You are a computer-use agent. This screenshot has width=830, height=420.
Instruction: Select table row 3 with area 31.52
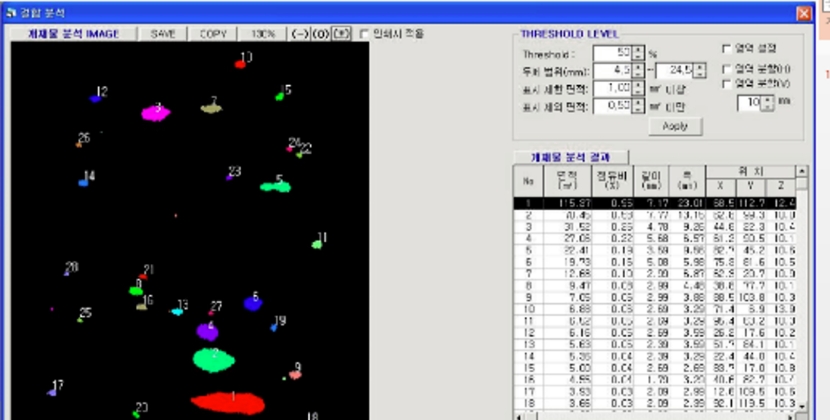[655, 227]
